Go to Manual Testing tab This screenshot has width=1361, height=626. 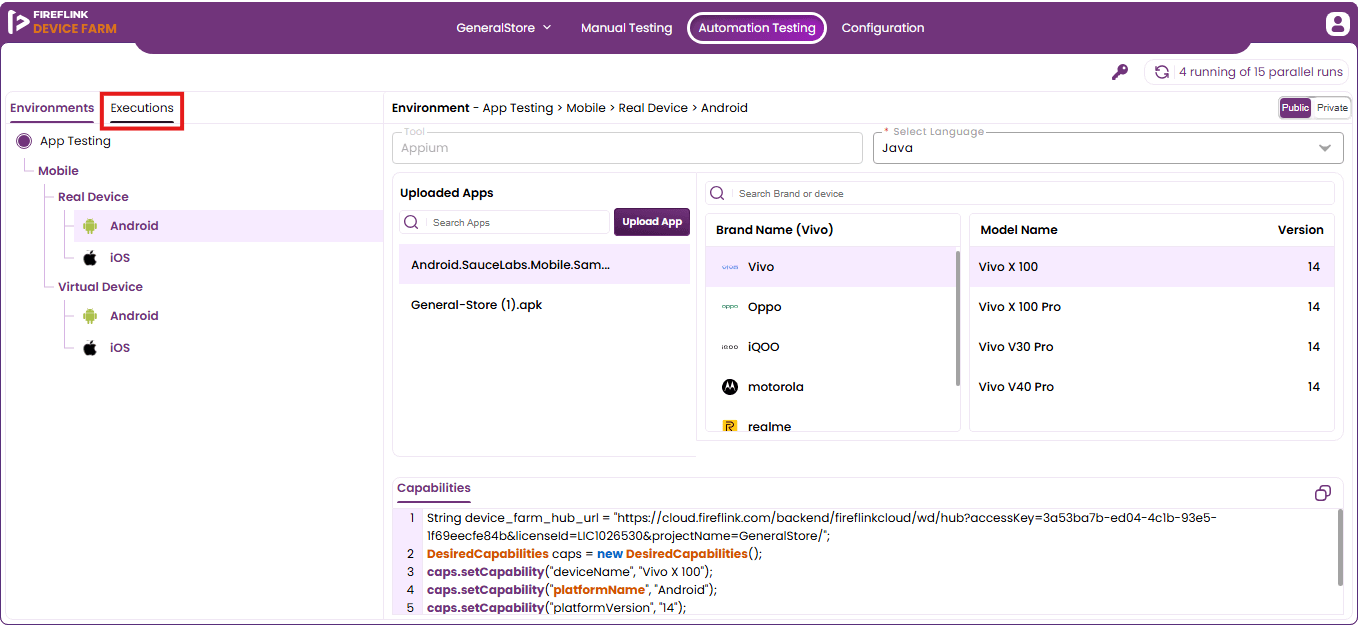[627, 28]
